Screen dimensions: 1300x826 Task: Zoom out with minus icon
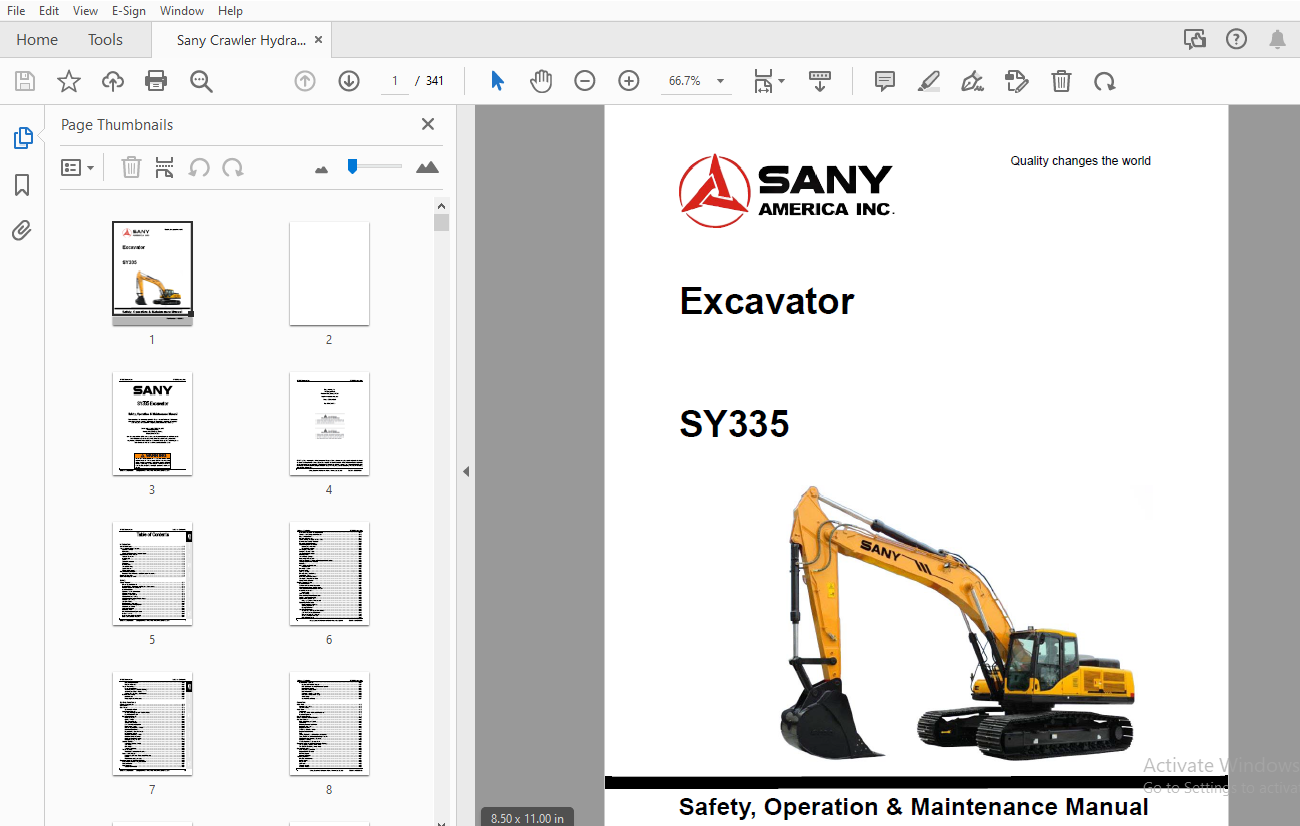point(585,81)
